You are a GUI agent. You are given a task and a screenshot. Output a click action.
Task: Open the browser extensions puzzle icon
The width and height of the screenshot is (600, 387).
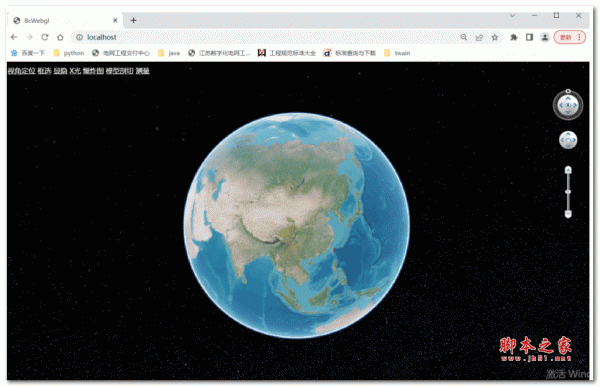click(514, 37)
